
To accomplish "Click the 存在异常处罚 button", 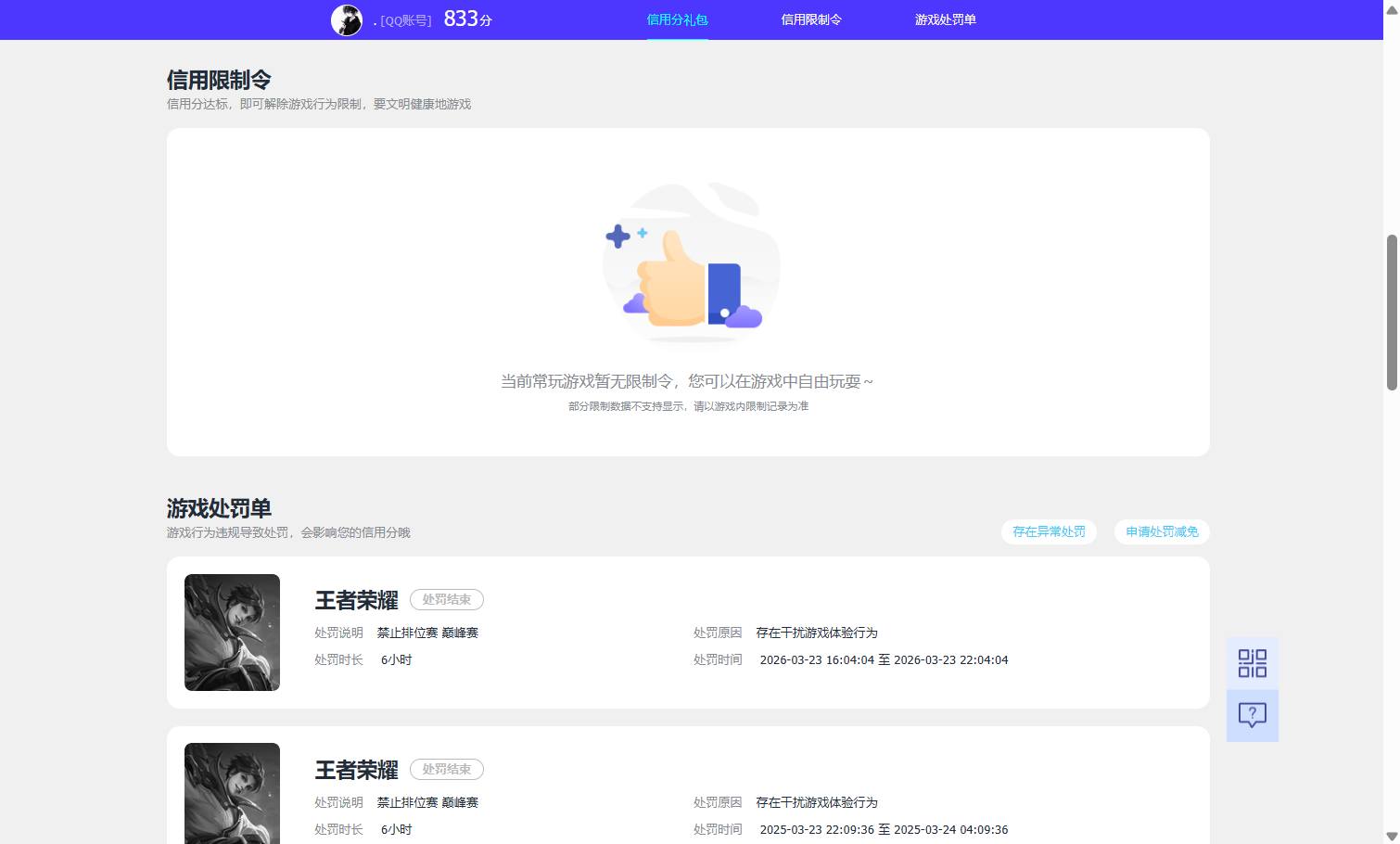I will (x=1049, y=531).
